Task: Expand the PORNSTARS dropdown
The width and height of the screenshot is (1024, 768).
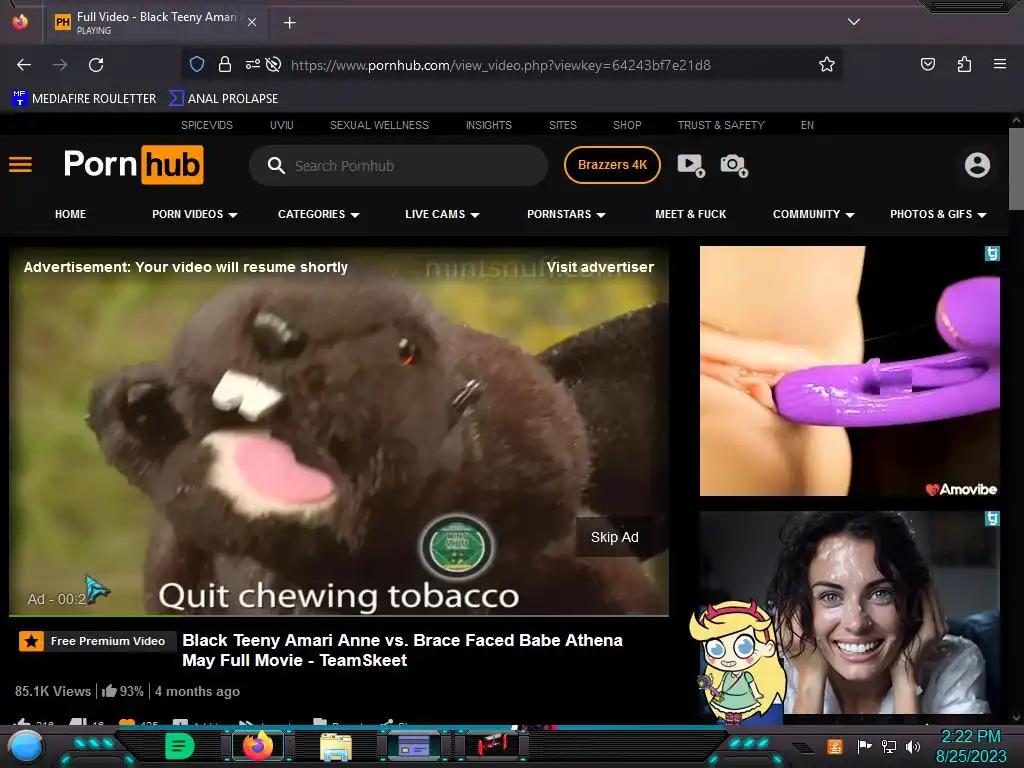Action: point(566,214)
